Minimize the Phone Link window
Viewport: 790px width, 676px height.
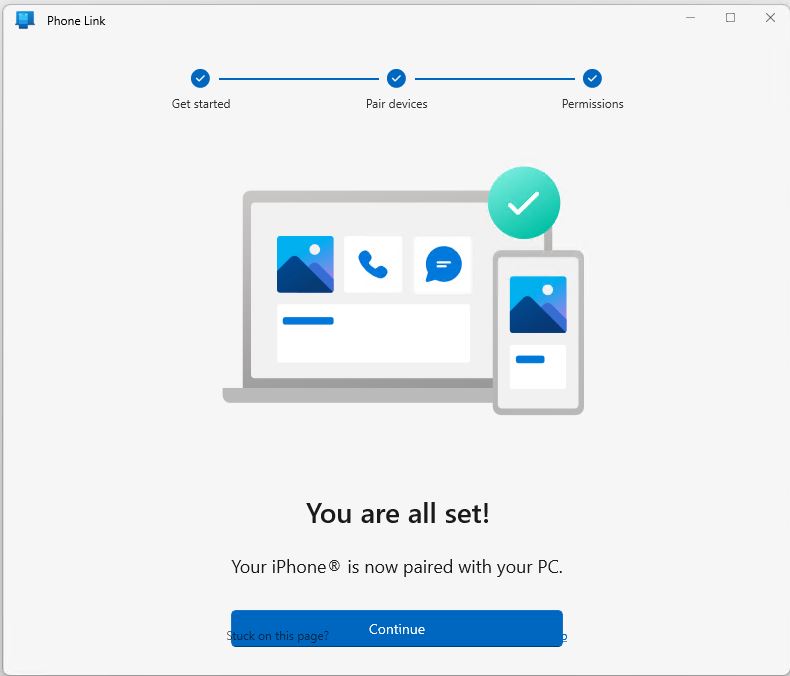click(690, 18)
